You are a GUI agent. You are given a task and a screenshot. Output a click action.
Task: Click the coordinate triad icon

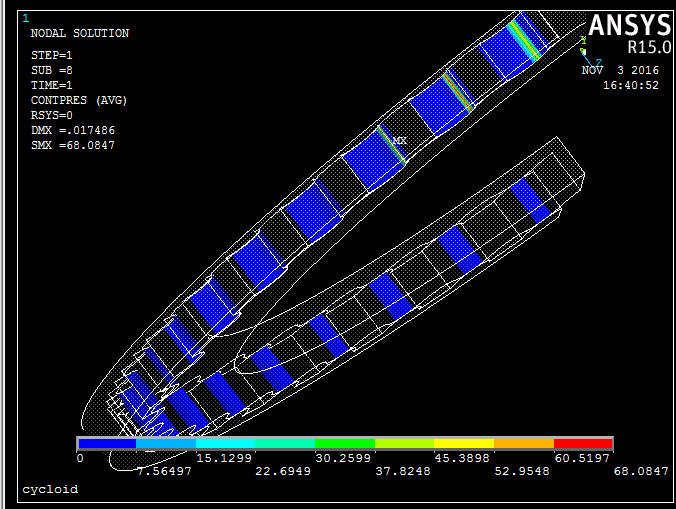point(590,53)
